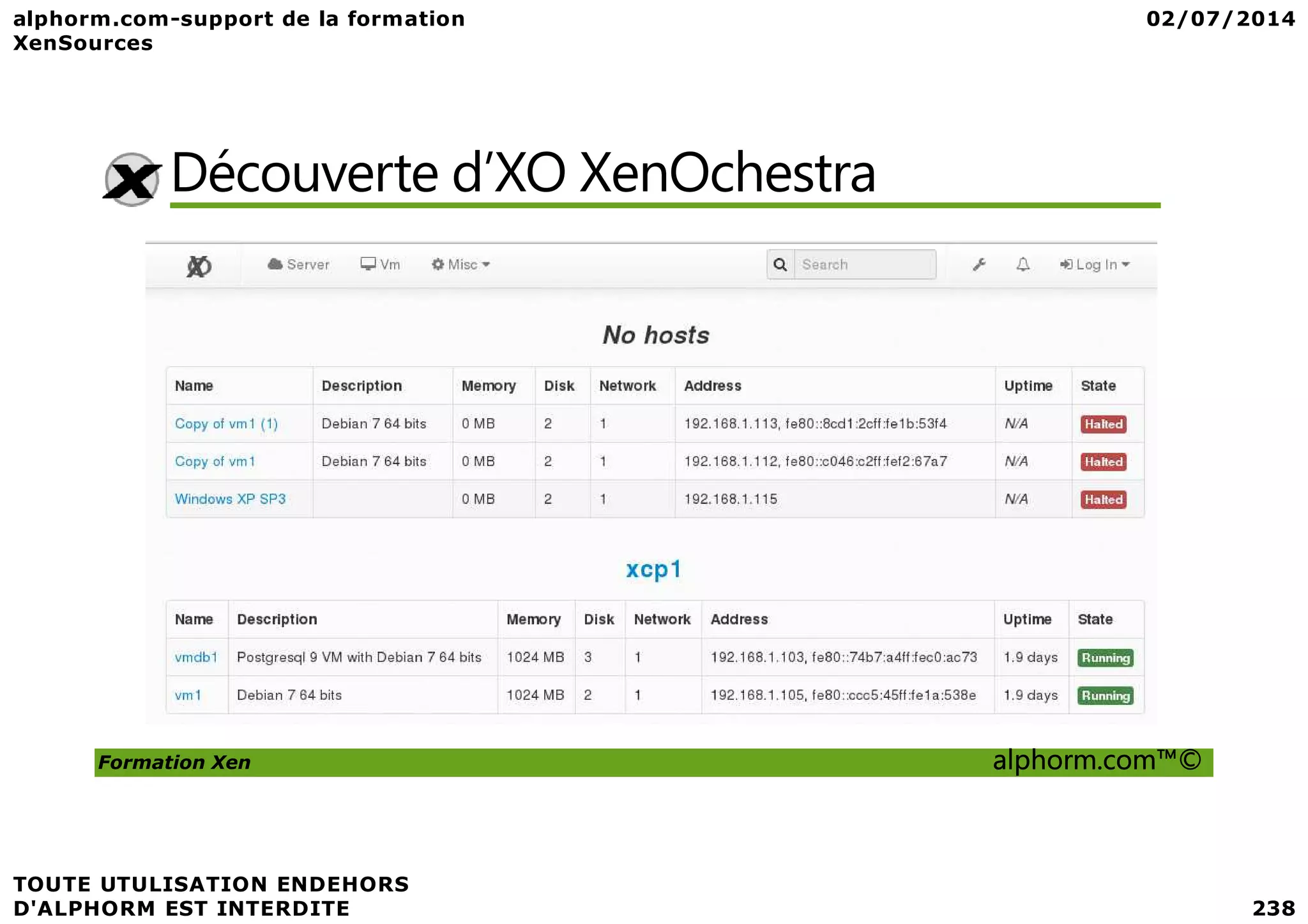Image resolution: width=1308 pixels, height=924 pixels.
Task: Expand the Log In dropdown
Action: click(1095, 264)
